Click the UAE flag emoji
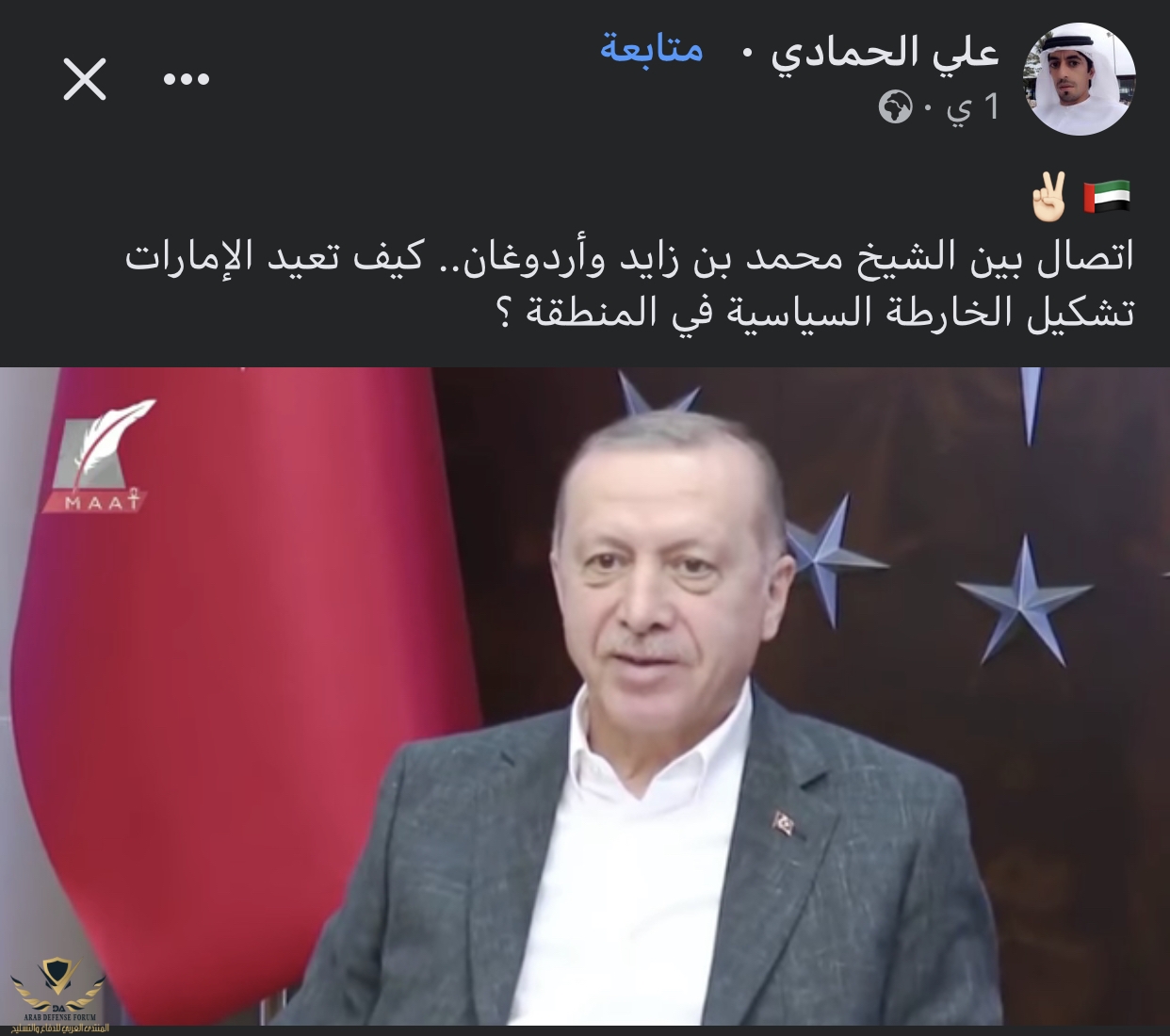This screenshot has height=1036, width=1170. [1107, 197]
